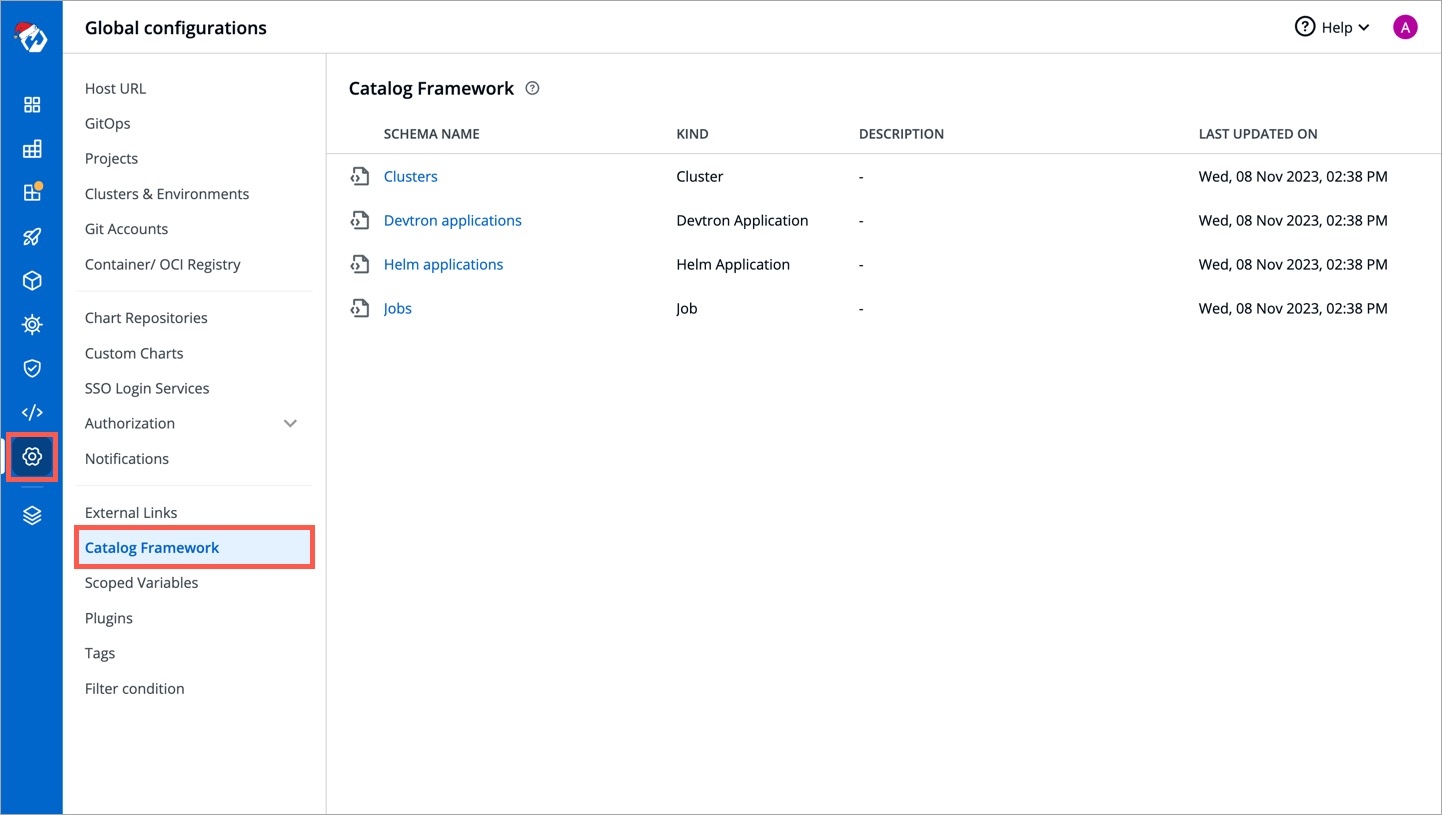The image size is (1442, 815).
Task: Open the user profile avatar A
Action: coord(1405,27)
